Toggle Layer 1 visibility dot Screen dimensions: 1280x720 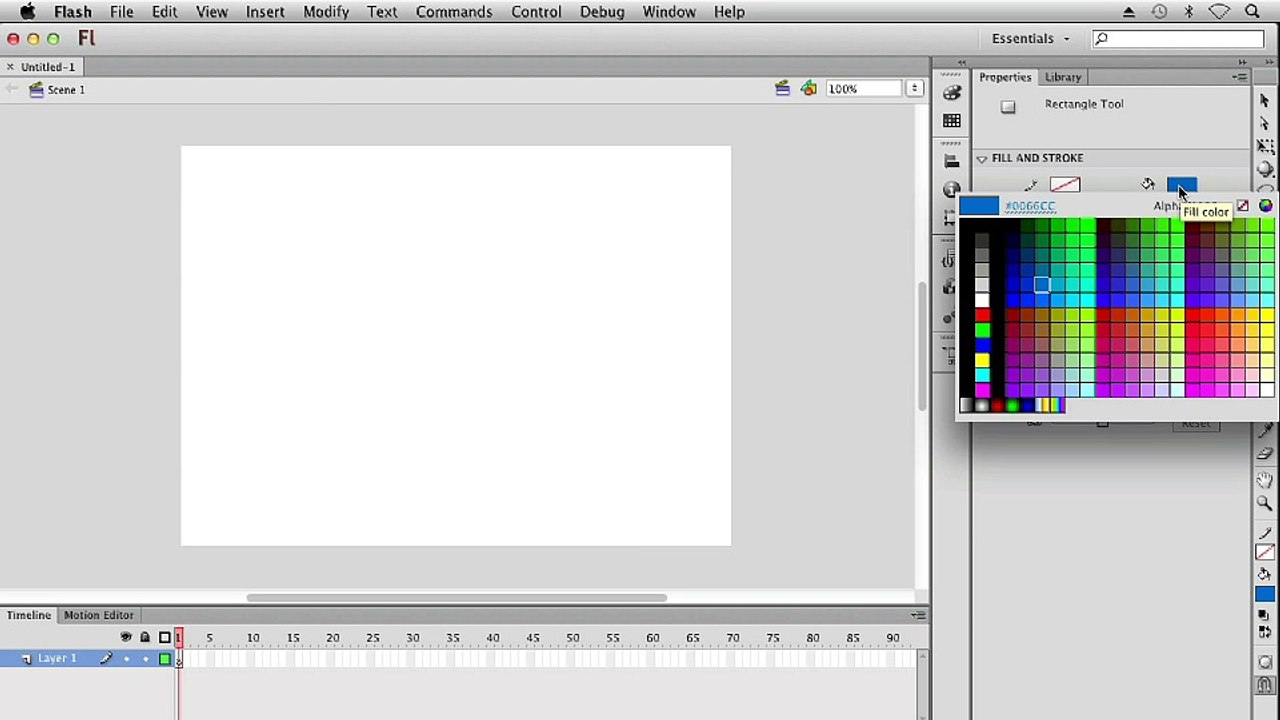126,659
